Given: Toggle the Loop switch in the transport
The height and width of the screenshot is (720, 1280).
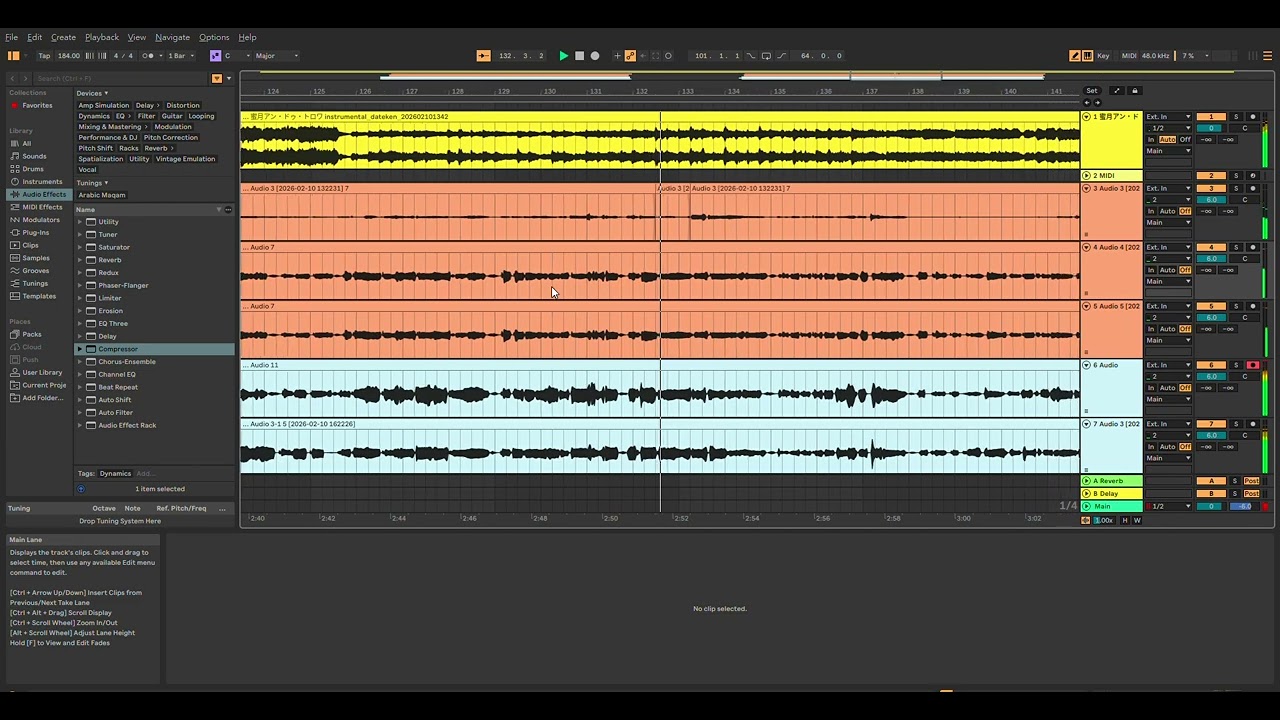Looking at the screenshot, I should [x=765, y=56].
